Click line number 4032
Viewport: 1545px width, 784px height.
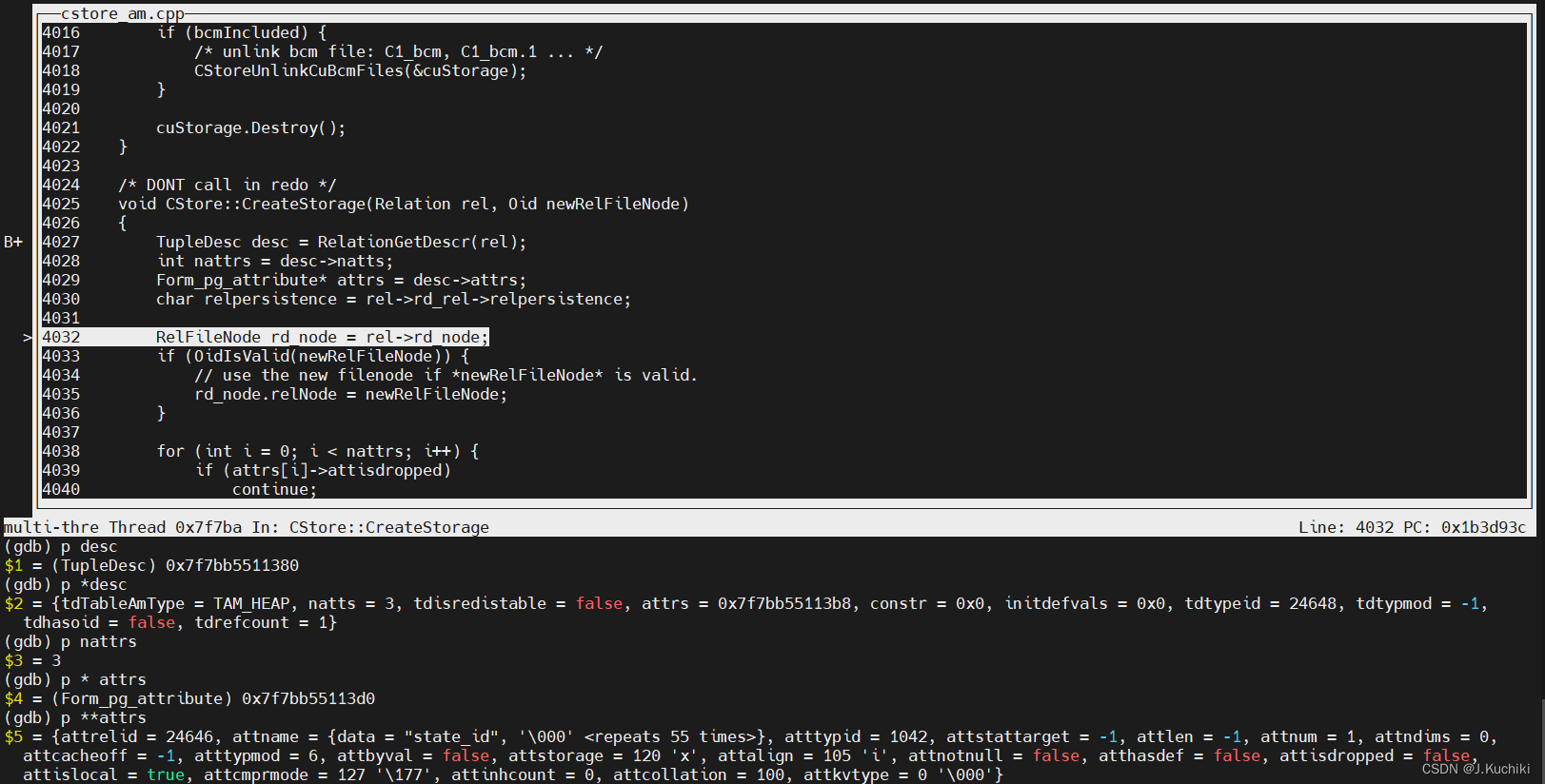coord(61,337)
